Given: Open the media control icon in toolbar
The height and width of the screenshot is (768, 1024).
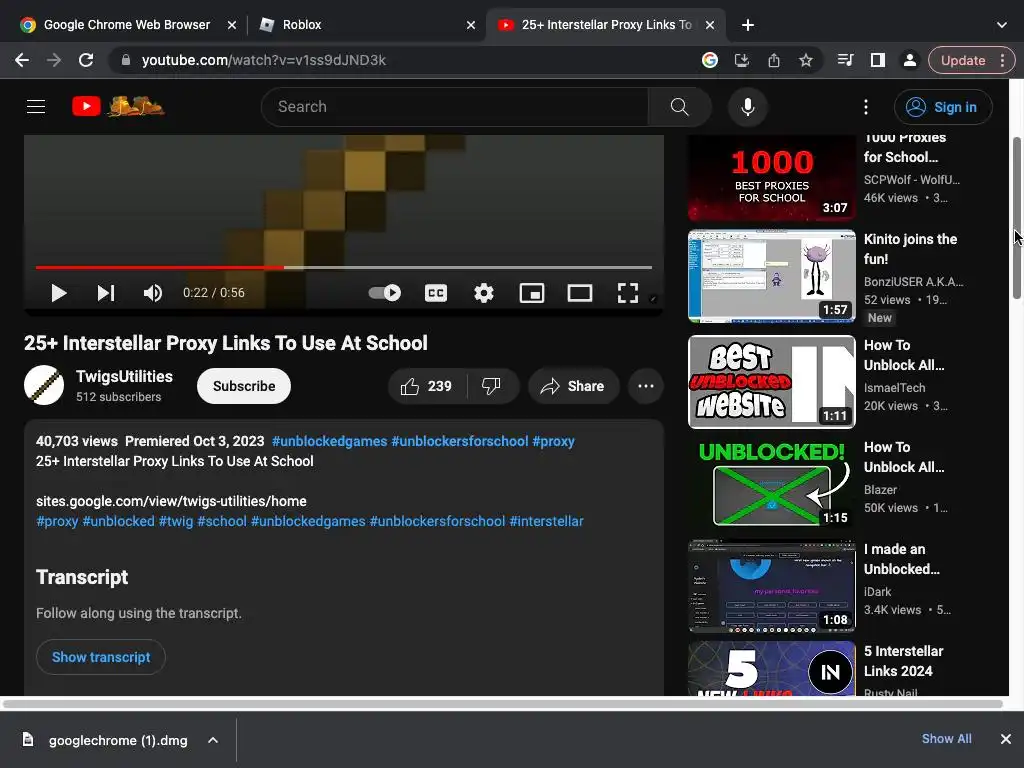Looking at the screenshot, I should pos(846,60).
